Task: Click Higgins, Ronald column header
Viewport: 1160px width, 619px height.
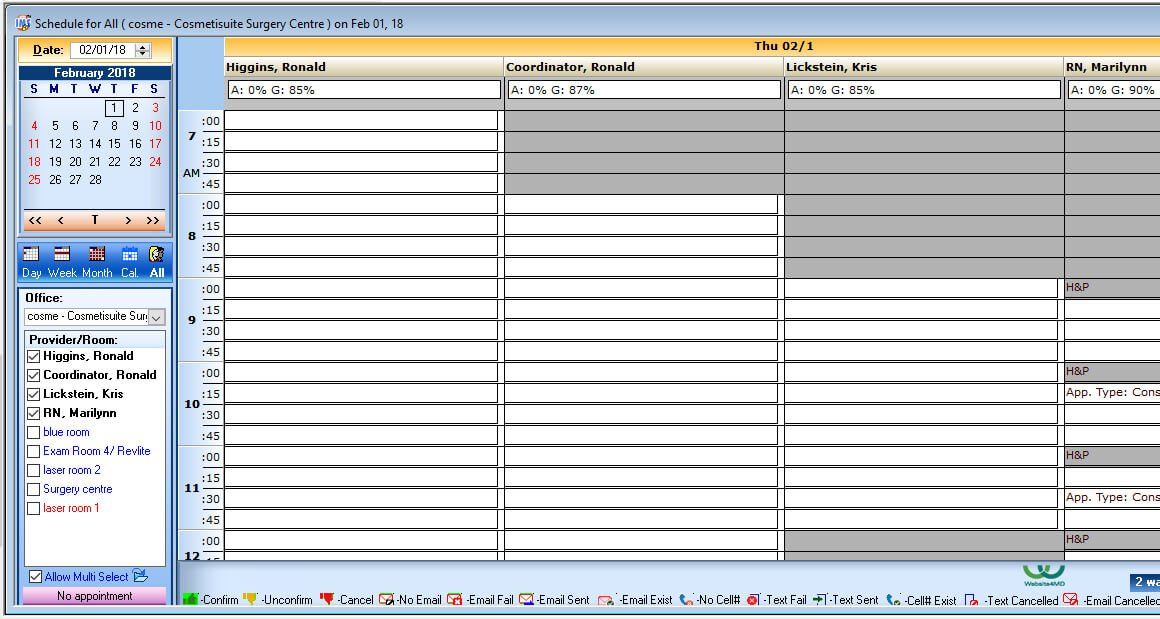Action: pos(363,67)
